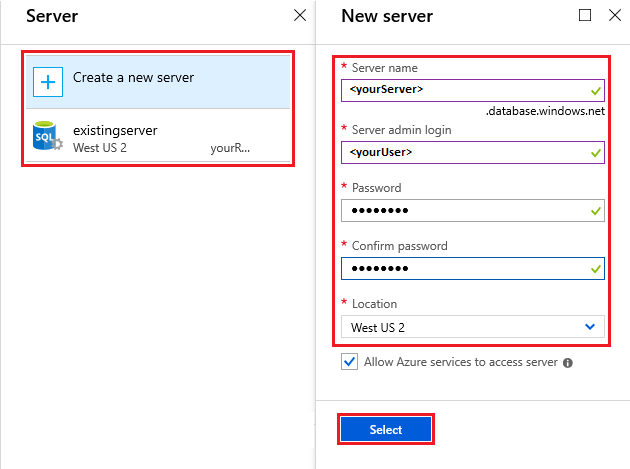Click the New server blade title
Viewport: 630px width, 469px height.
pos(387,16)
